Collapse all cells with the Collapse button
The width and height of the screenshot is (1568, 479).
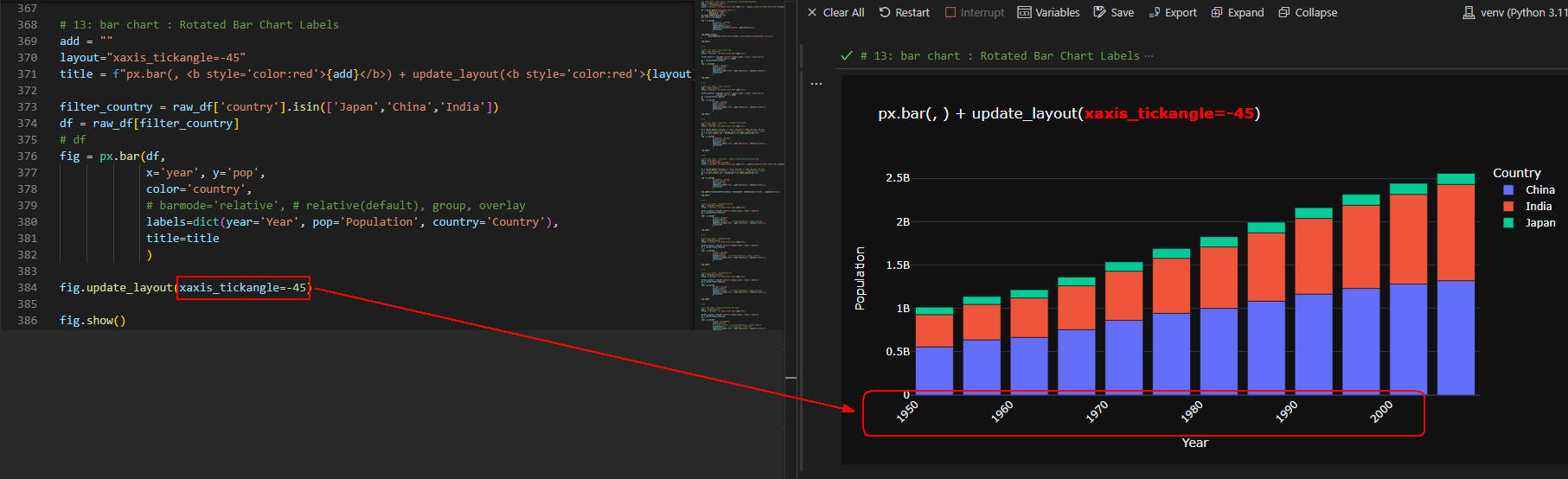tap(1308, 12)
